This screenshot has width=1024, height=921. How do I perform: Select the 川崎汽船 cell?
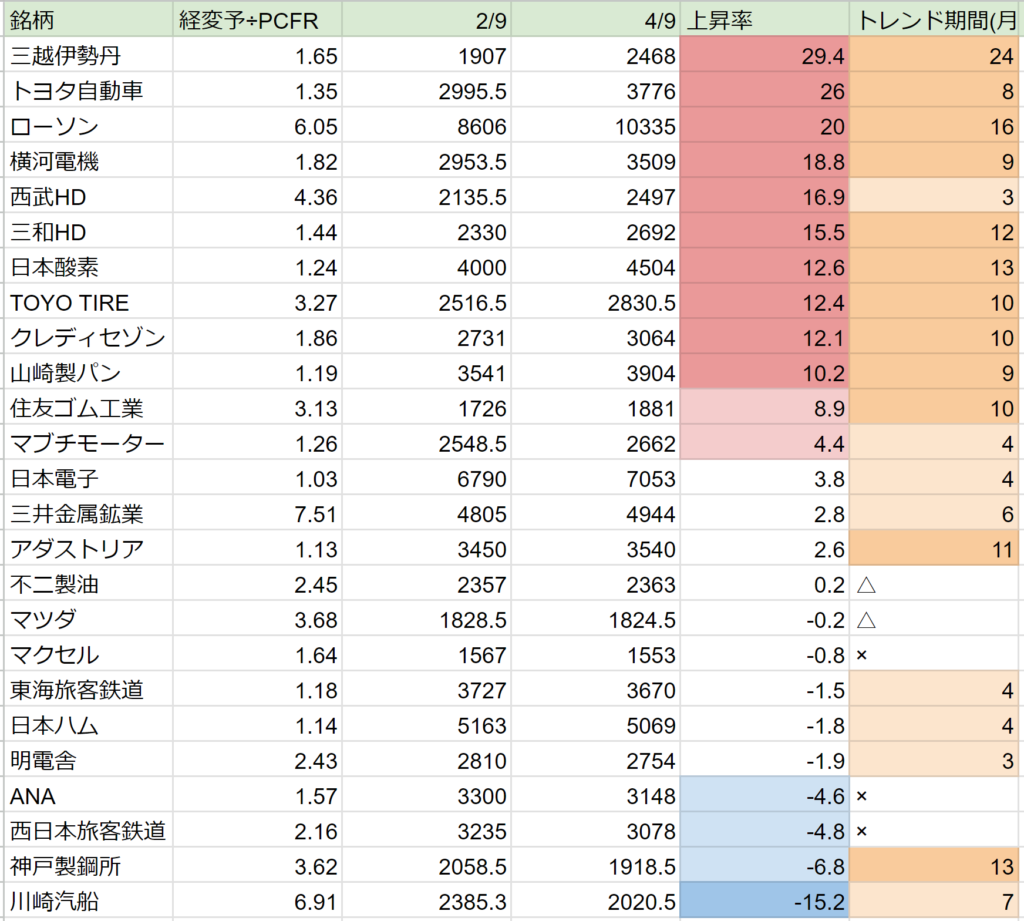(88, 902)
